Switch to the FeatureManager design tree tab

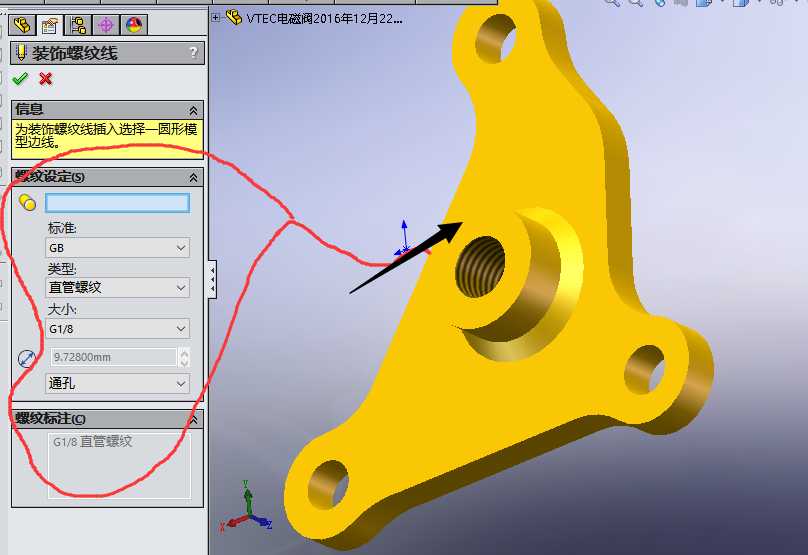click(22, 24)
